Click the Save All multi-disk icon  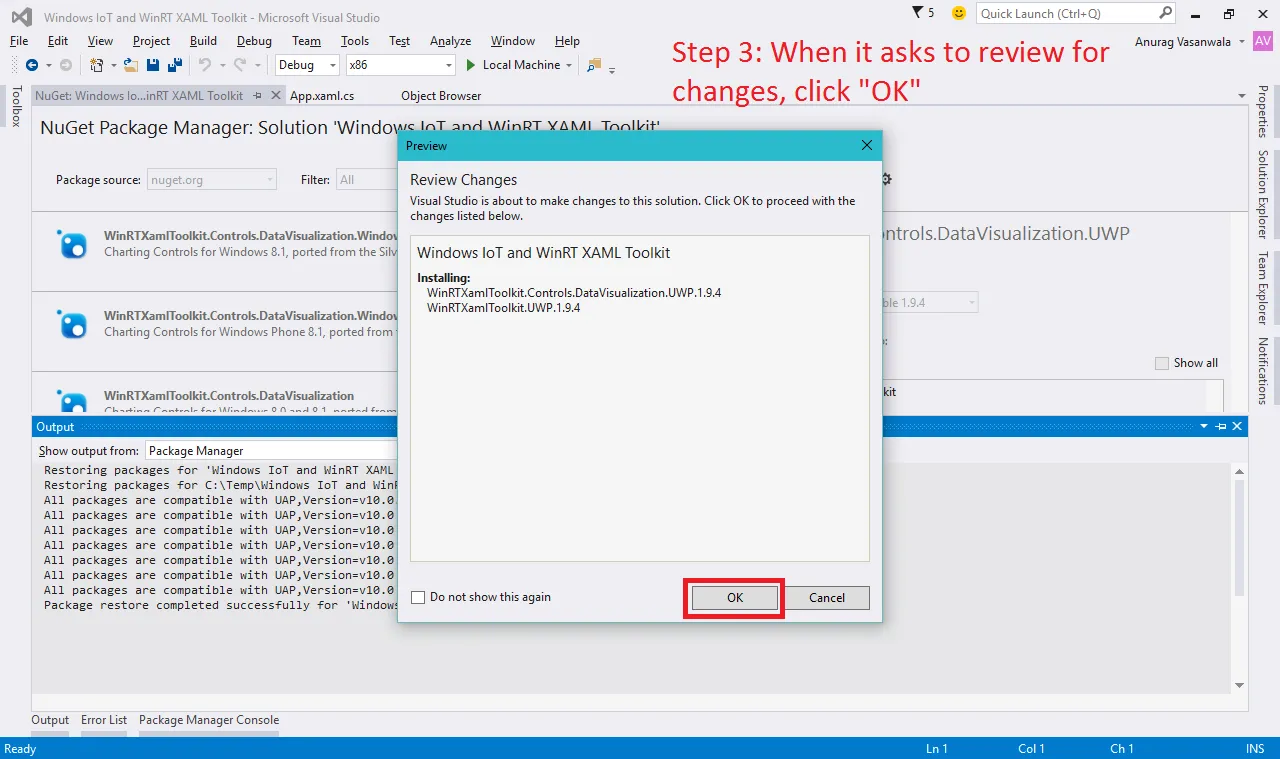[175, 65]
